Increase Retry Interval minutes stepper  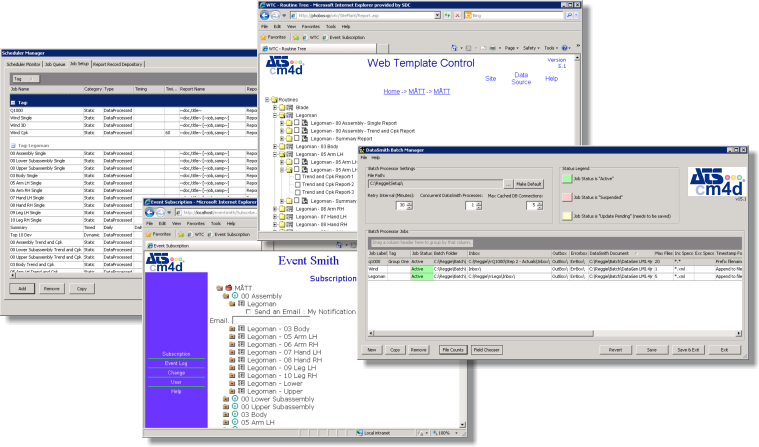[410, 204]
